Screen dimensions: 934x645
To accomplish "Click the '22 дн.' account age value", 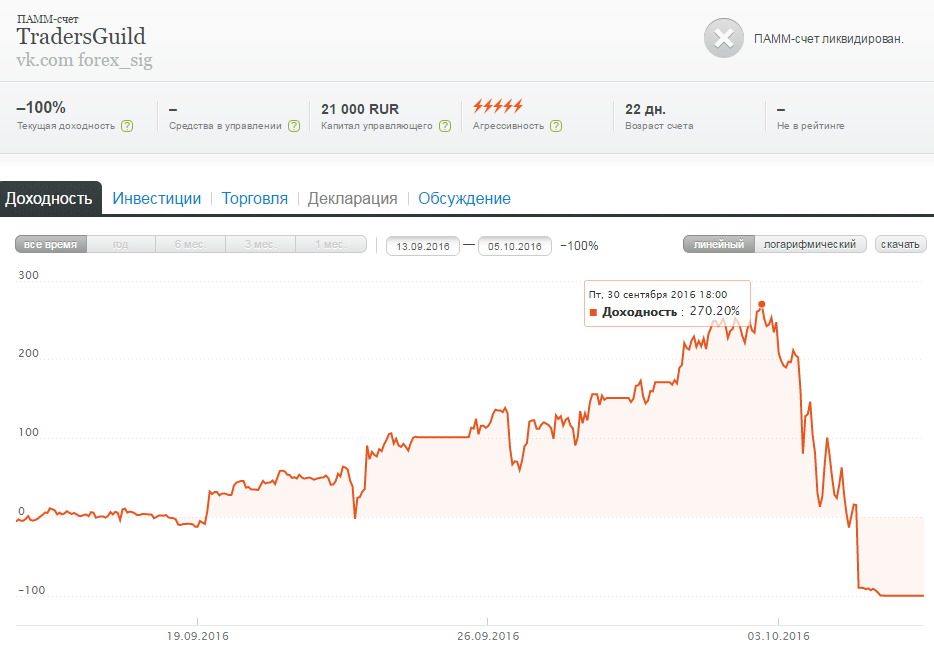I will 645,109.
